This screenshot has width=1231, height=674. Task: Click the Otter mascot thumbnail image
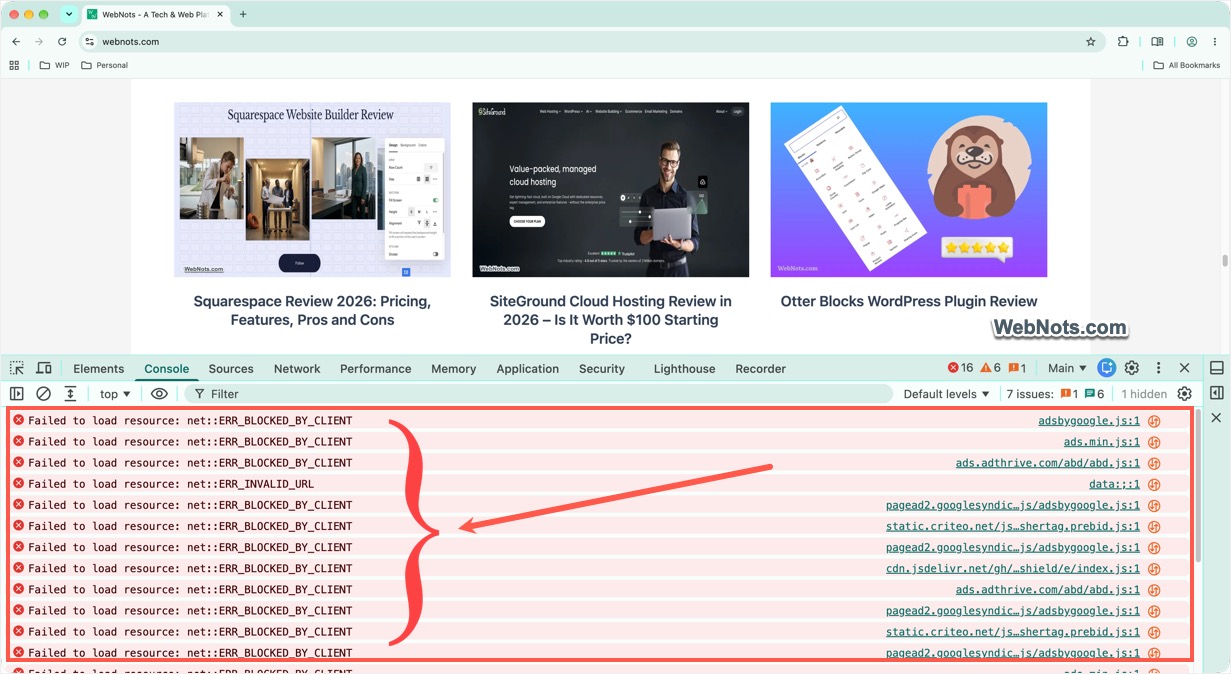(x=909, y=189)
